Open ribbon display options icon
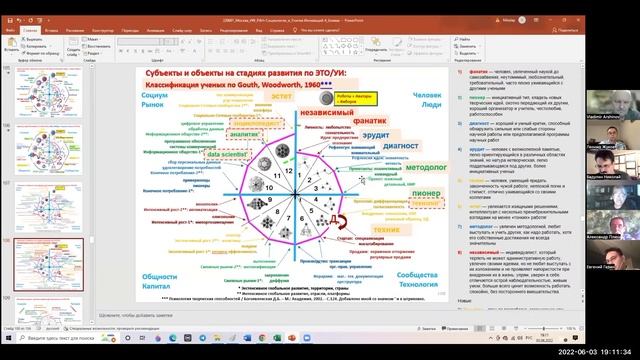640x360 pixels. (536, 20)
